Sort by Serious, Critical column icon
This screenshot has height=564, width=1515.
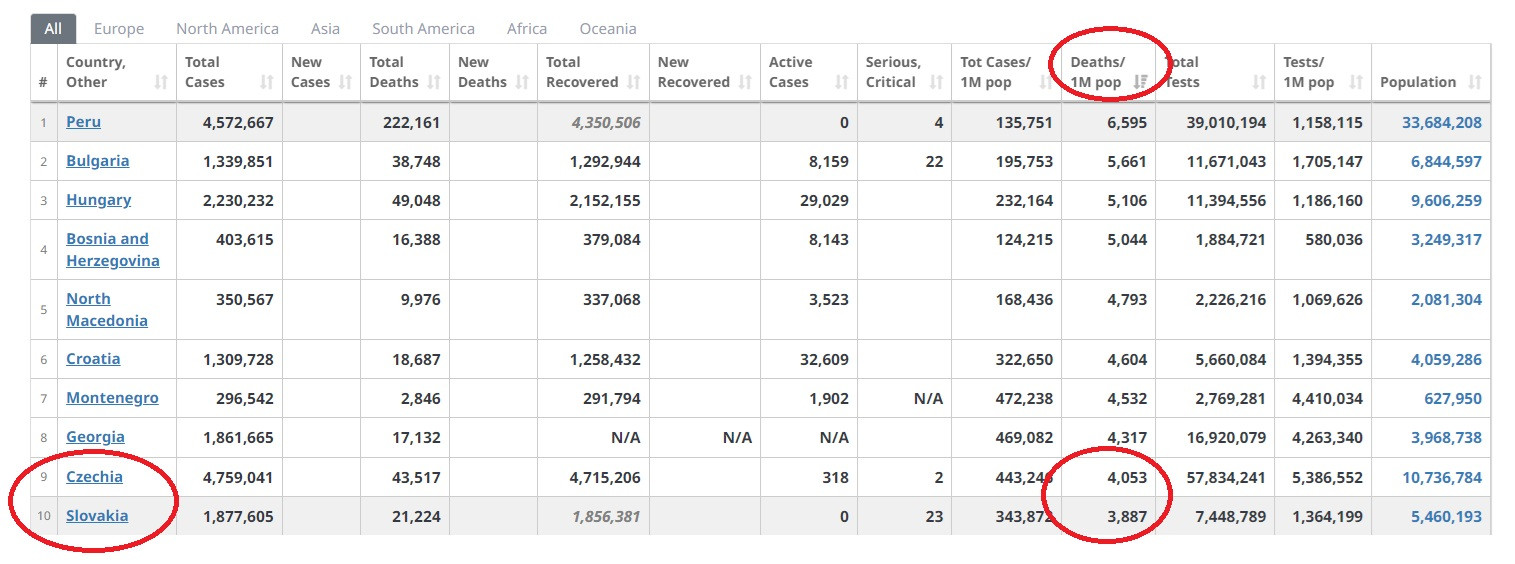[936, 83]
